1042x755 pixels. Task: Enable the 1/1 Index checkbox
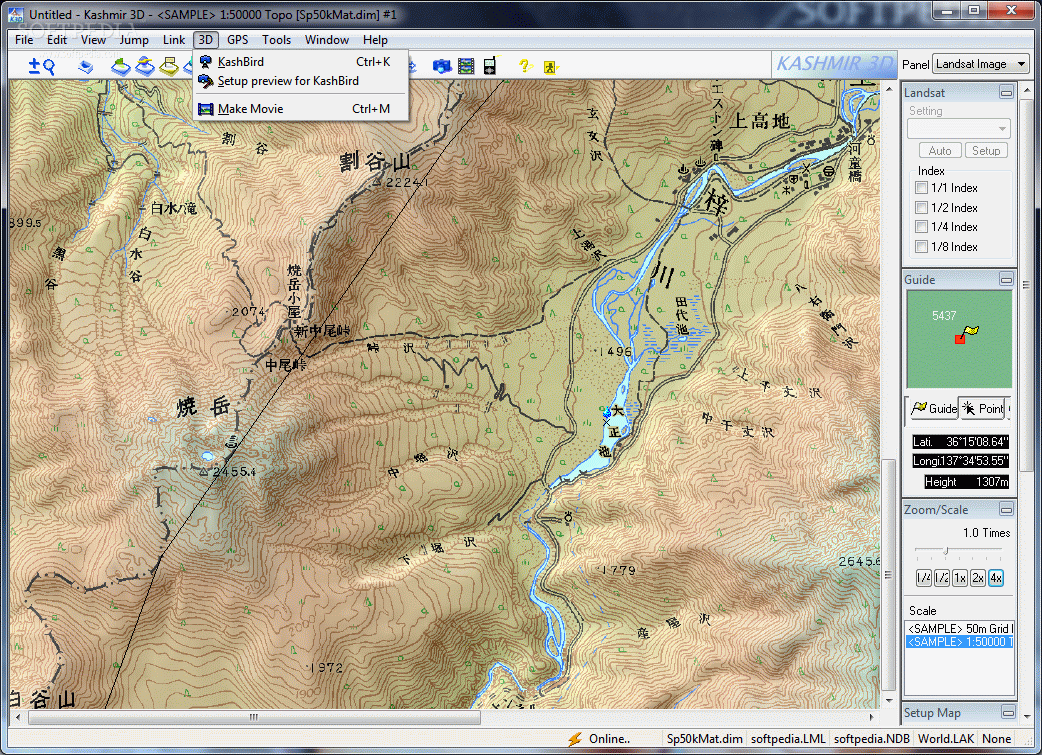[x=921, y=188]
